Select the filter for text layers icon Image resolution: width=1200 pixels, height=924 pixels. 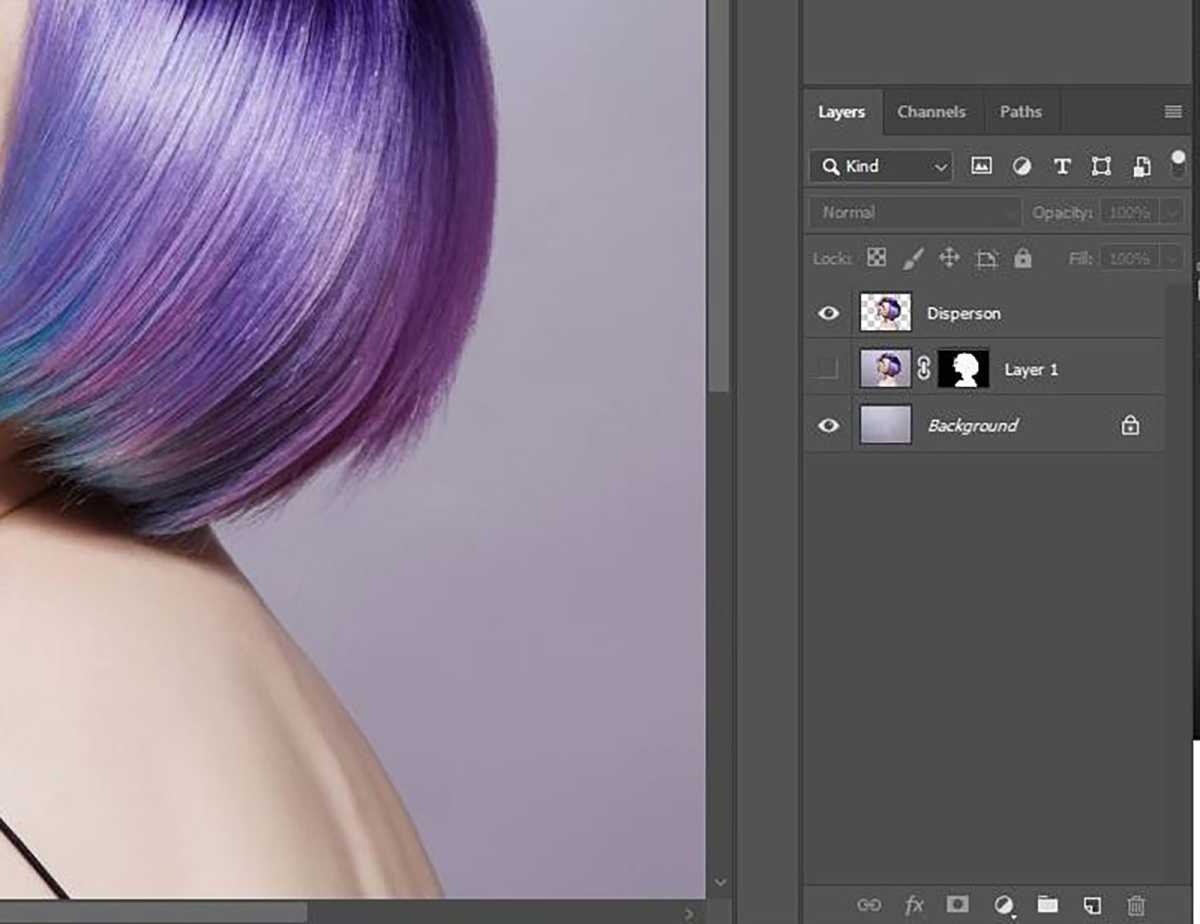point(1061,166)
